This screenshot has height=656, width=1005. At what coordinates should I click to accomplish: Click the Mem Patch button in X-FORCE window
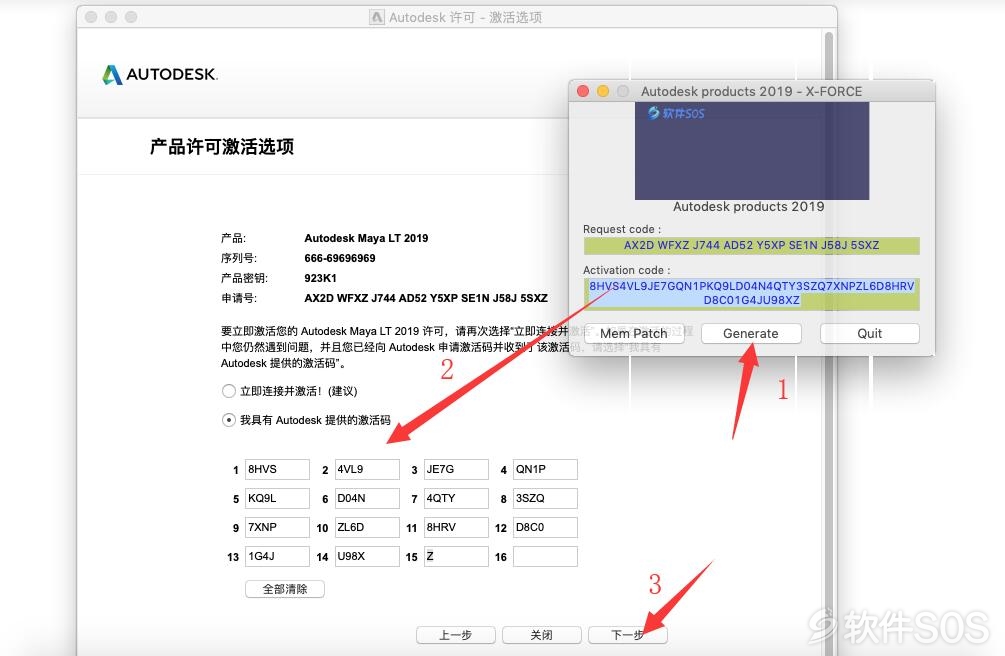point(634,333)
